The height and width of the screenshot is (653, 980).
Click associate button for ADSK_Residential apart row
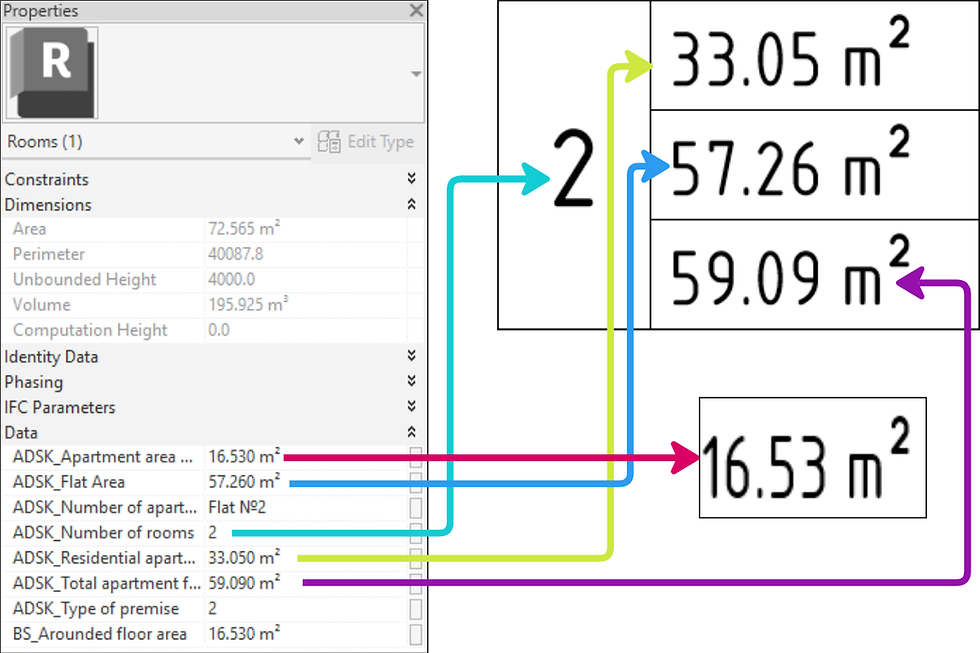click(x=416, y=559)
